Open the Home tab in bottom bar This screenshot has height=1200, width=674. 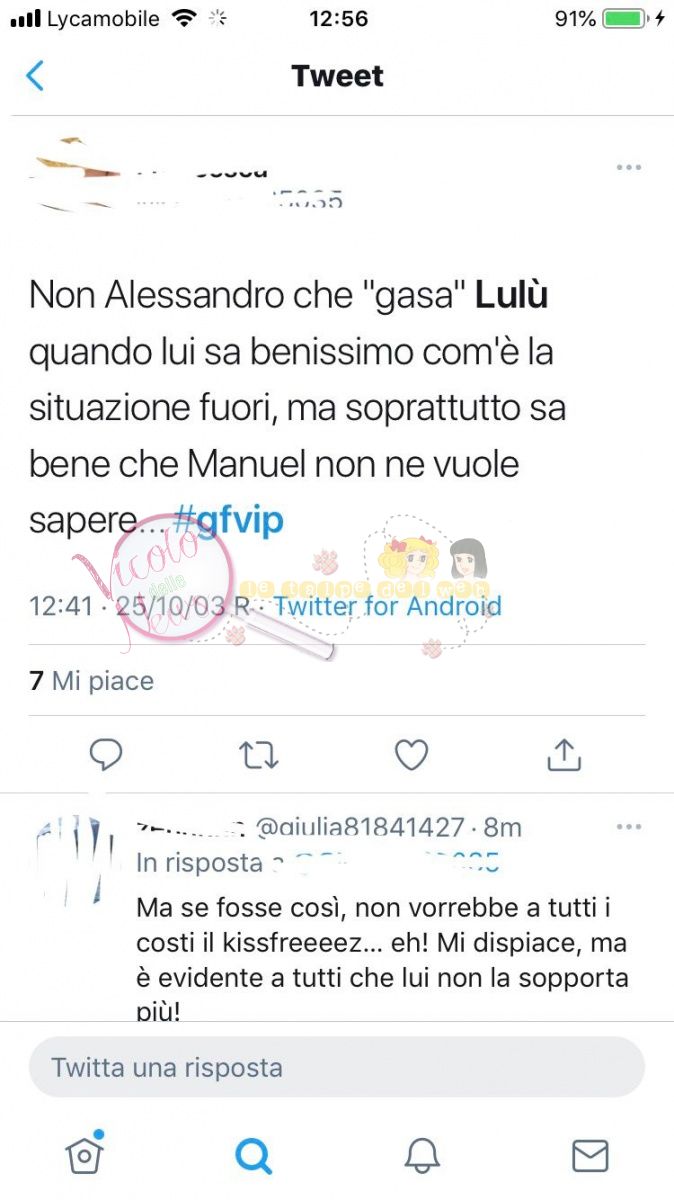pyautogui.click(x=84, y=1153)
